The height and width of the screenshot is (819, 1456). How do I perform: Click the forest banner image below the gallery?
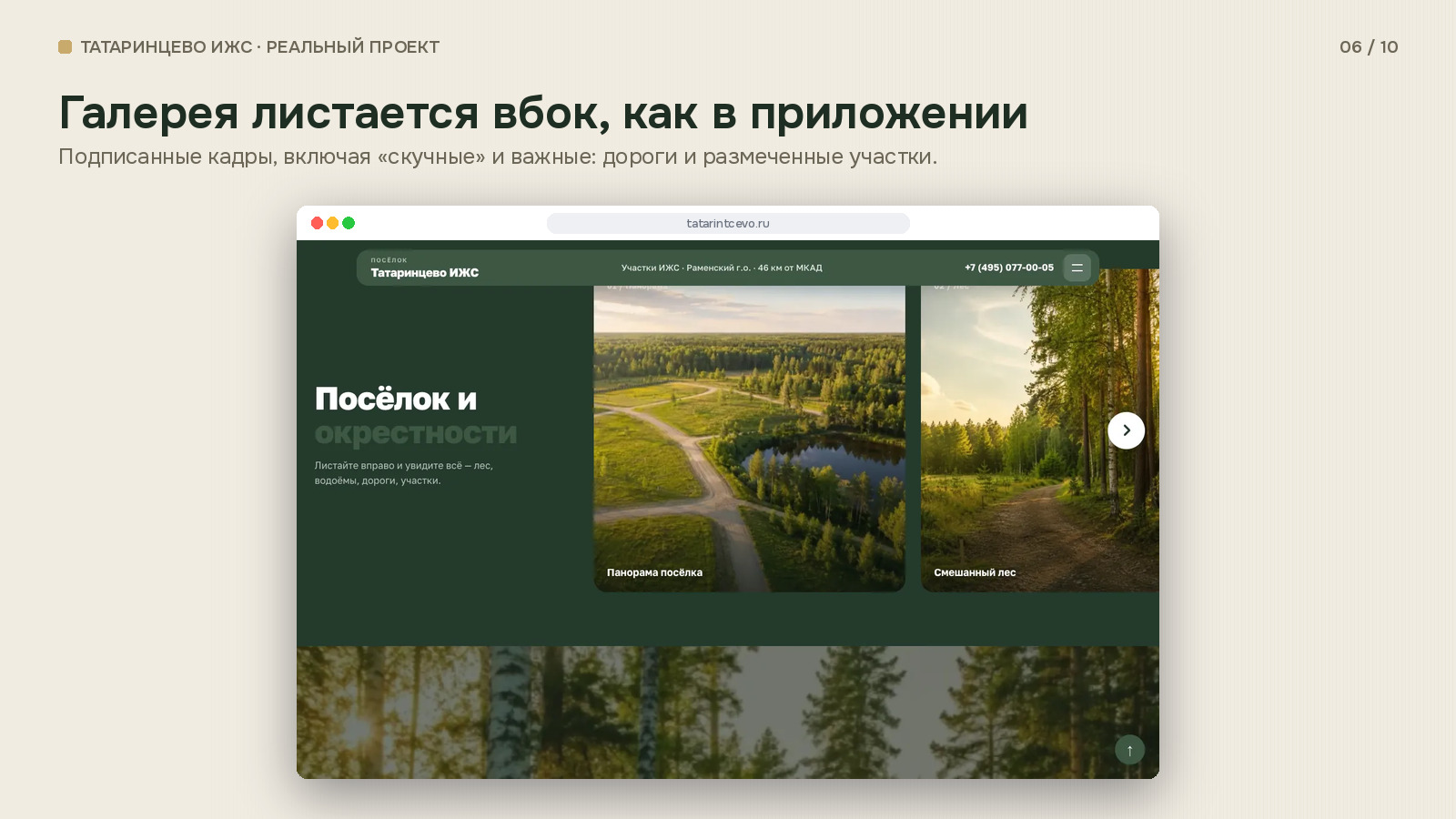point(728,713)
